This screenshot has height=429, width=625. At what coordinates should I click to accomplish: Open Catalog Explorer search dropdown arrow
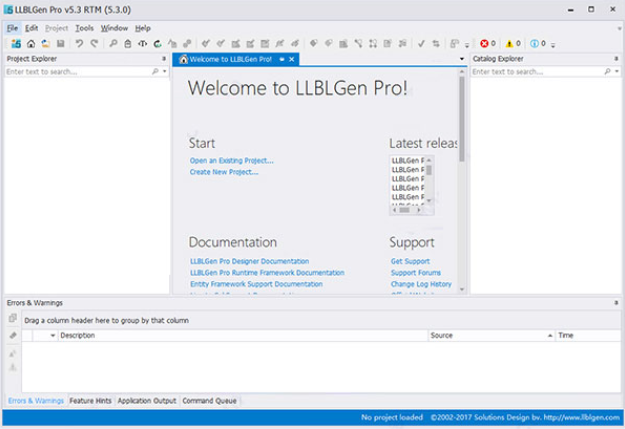coord(617,72)
